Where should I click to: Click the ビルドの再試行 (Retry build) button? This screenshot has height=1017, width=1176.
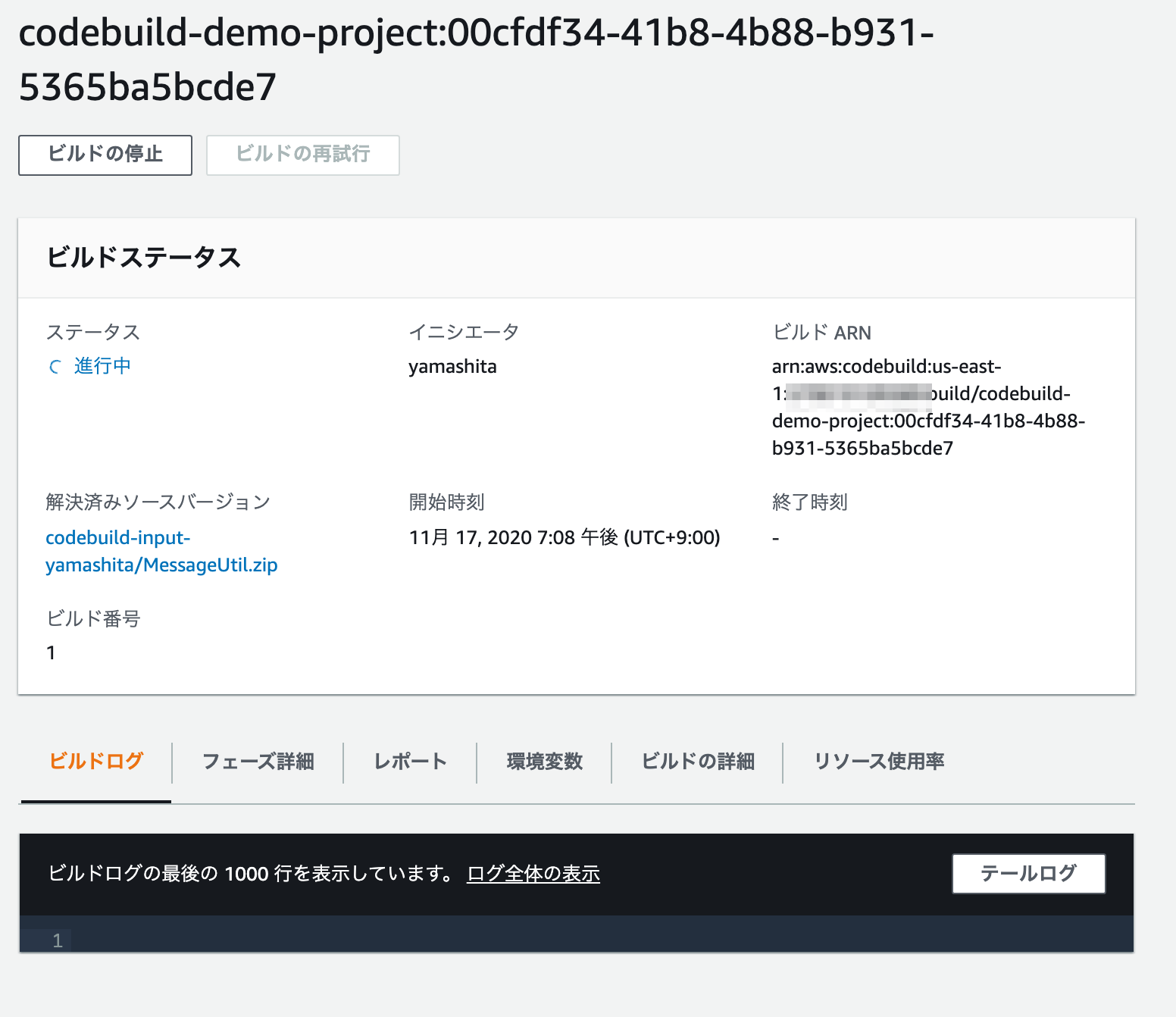[303, 155]
